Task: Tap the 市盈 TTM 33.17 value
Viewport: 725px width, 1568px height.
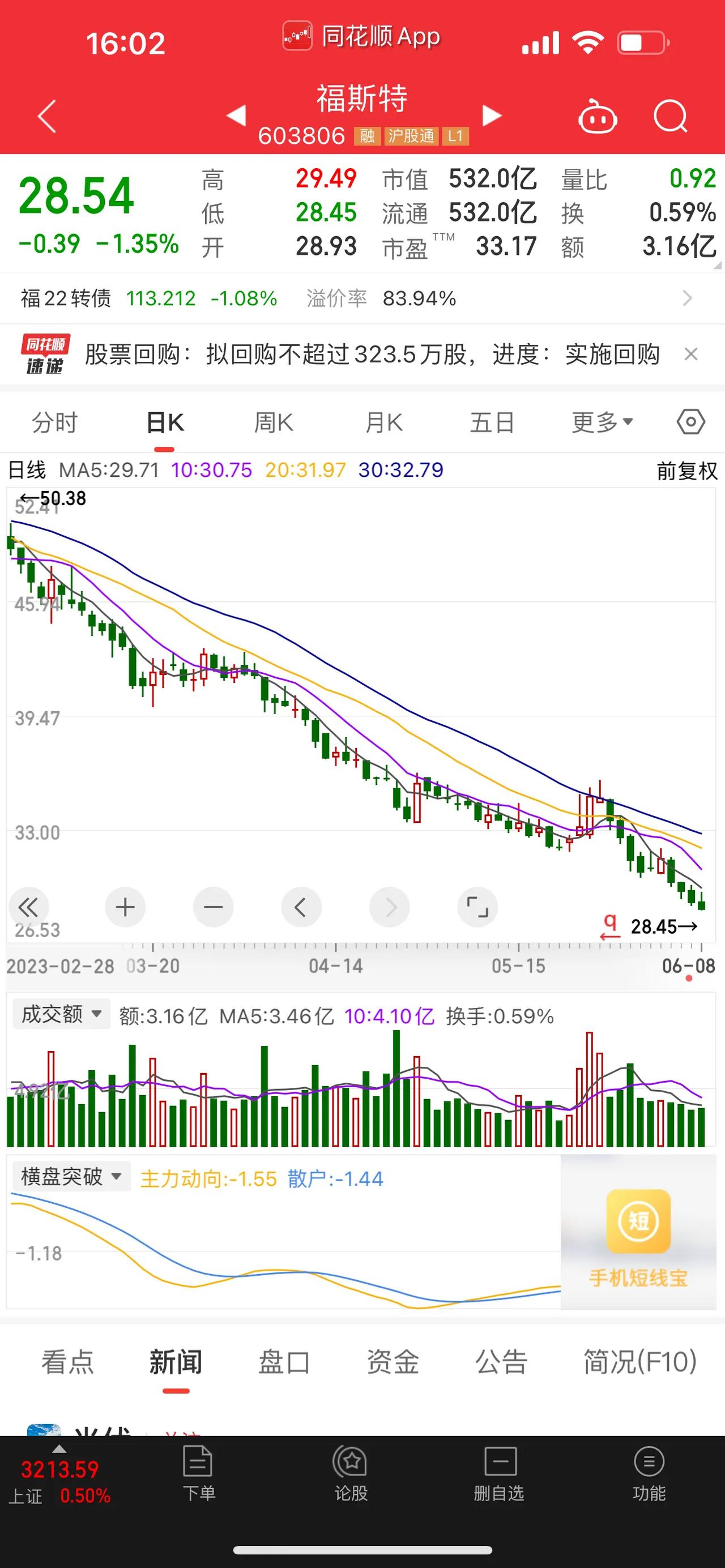Action: pos(506,246)
